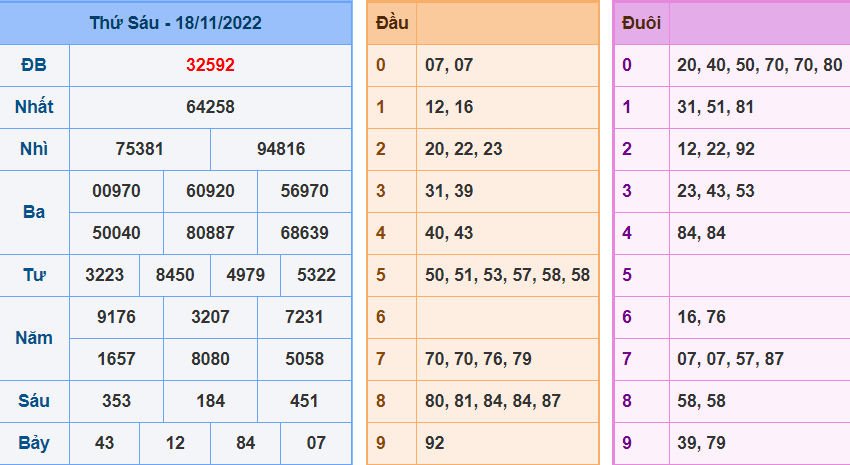This screenshot has width=850, height=465.
Task: Select Nhì prize number 94816
Action: coord(281,149)
